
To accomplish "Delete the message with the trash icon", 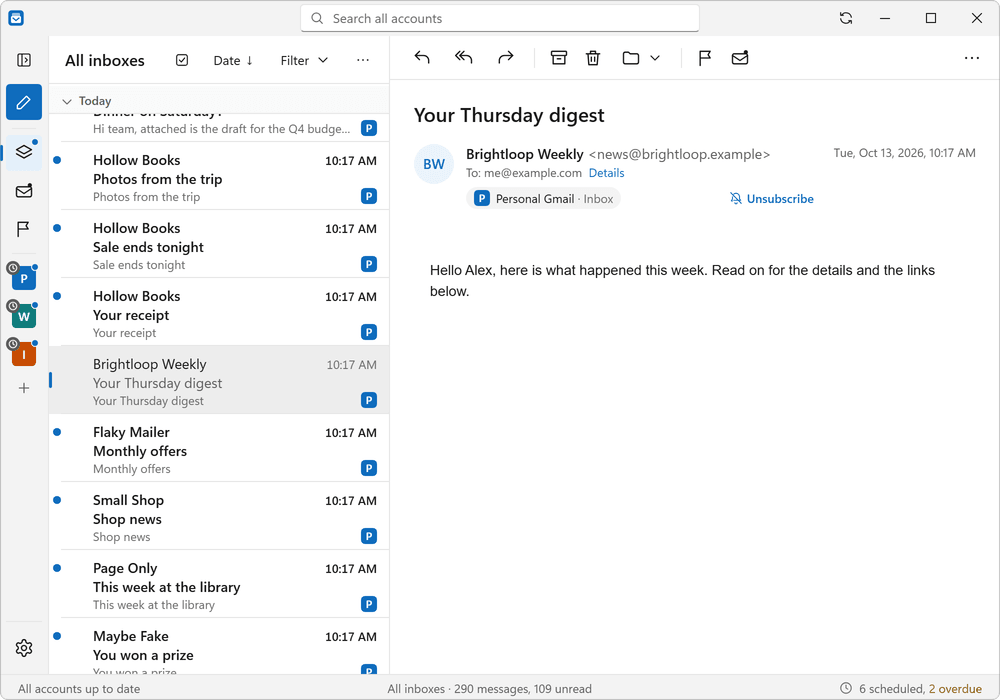I will click(593, 58).
